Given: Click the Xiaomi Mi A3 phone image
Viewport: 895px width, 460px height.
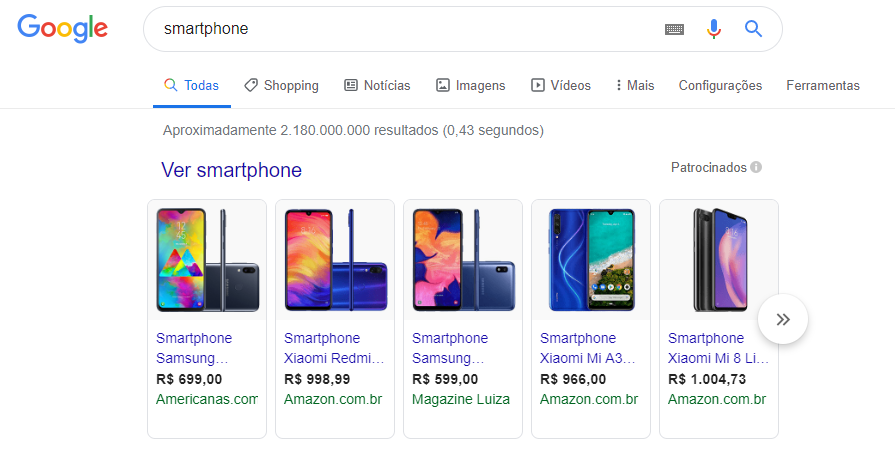Looking at the screenshot, I should click(x=590, y=260).
